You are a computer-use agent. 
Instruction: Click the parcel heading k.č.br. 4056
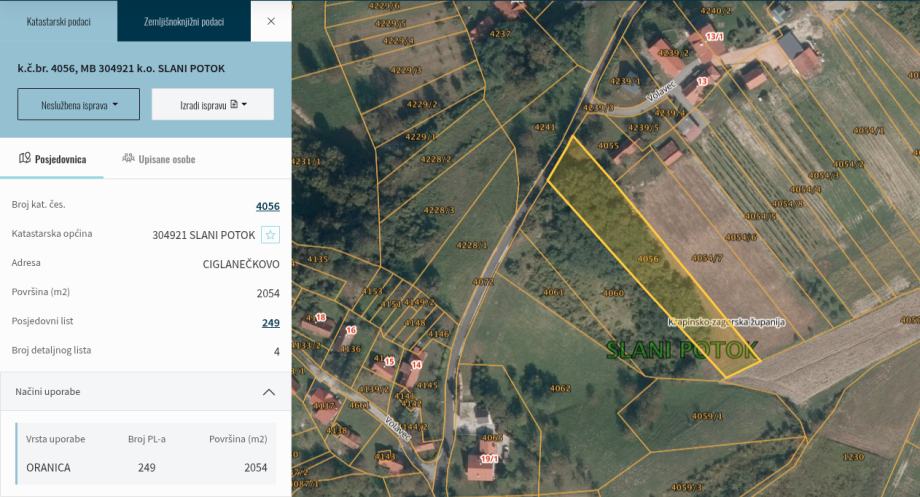[x=121, y=68]
